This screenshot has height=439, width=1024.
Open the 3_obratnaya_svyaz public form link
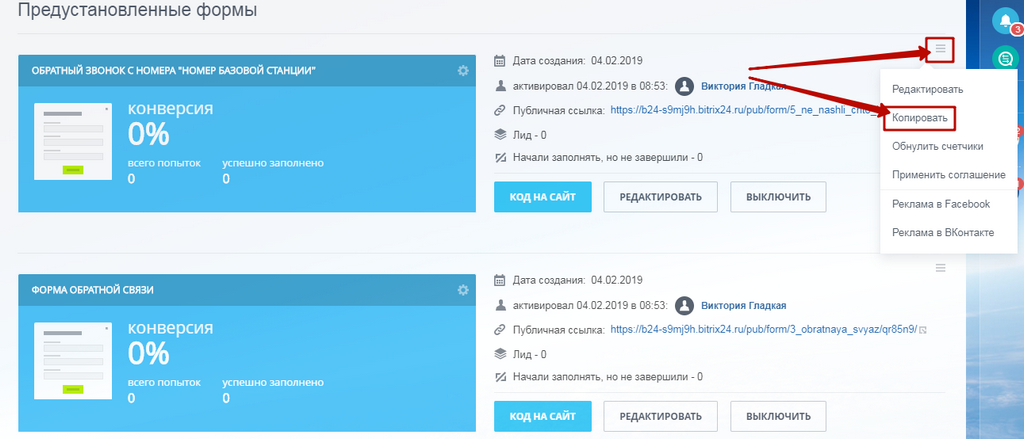pyautogui.click(x=764, y=329)
